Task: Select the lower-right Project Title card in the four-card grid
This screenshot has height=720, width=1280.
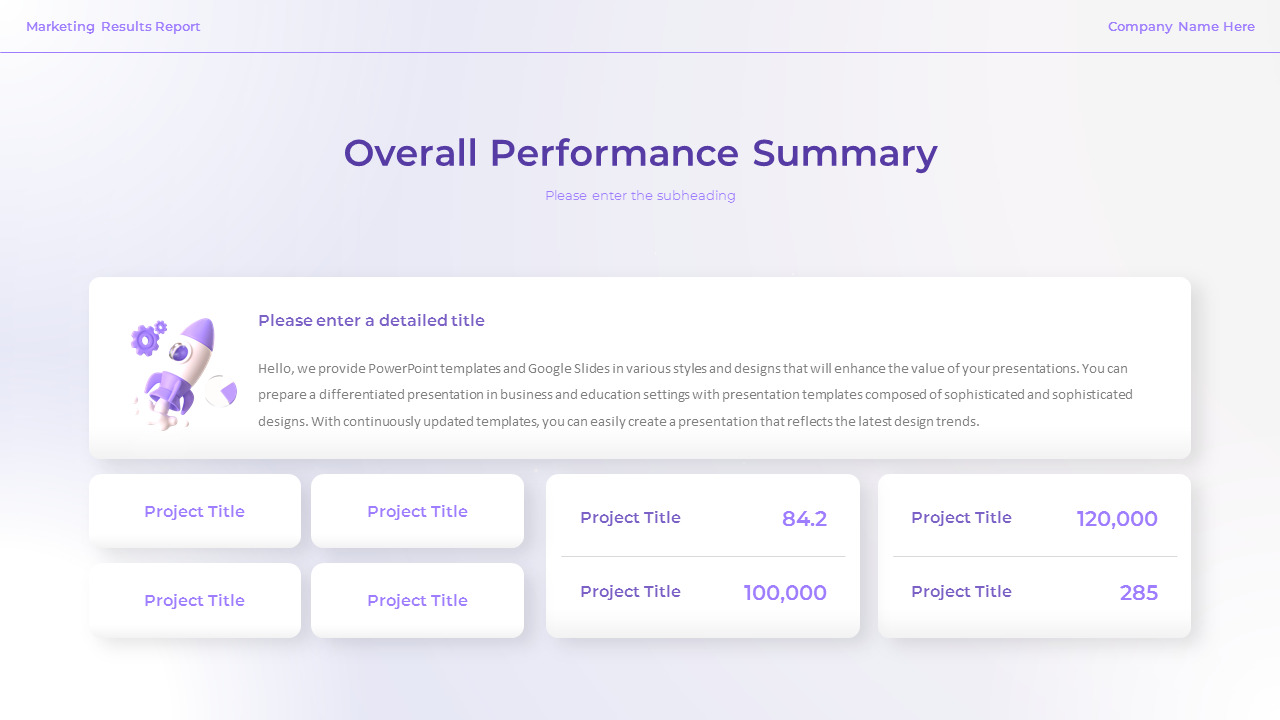Action: 417,601
